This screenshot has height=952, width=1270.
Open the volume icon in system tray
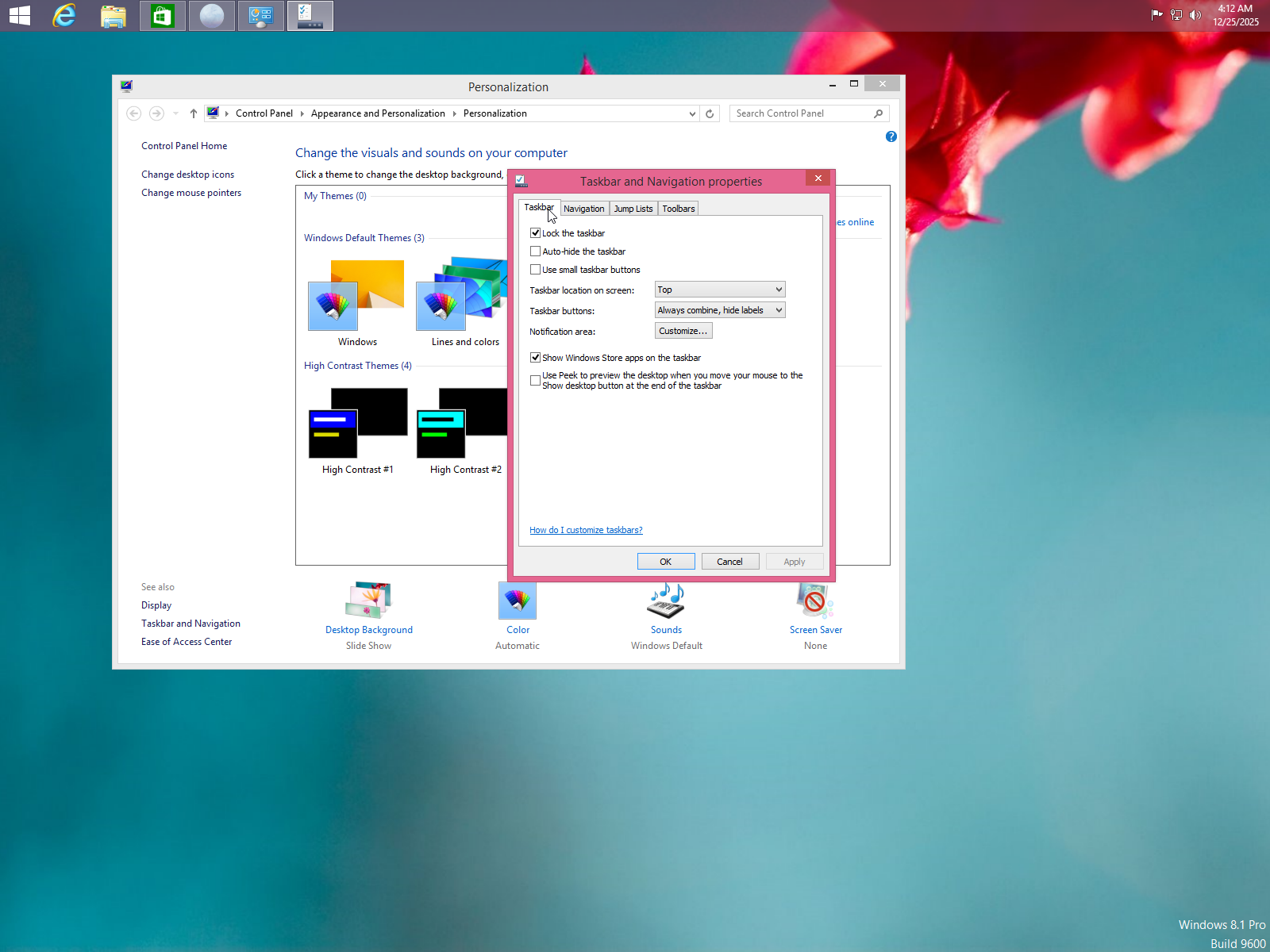pyautogui.click(x=1195, y=14)
